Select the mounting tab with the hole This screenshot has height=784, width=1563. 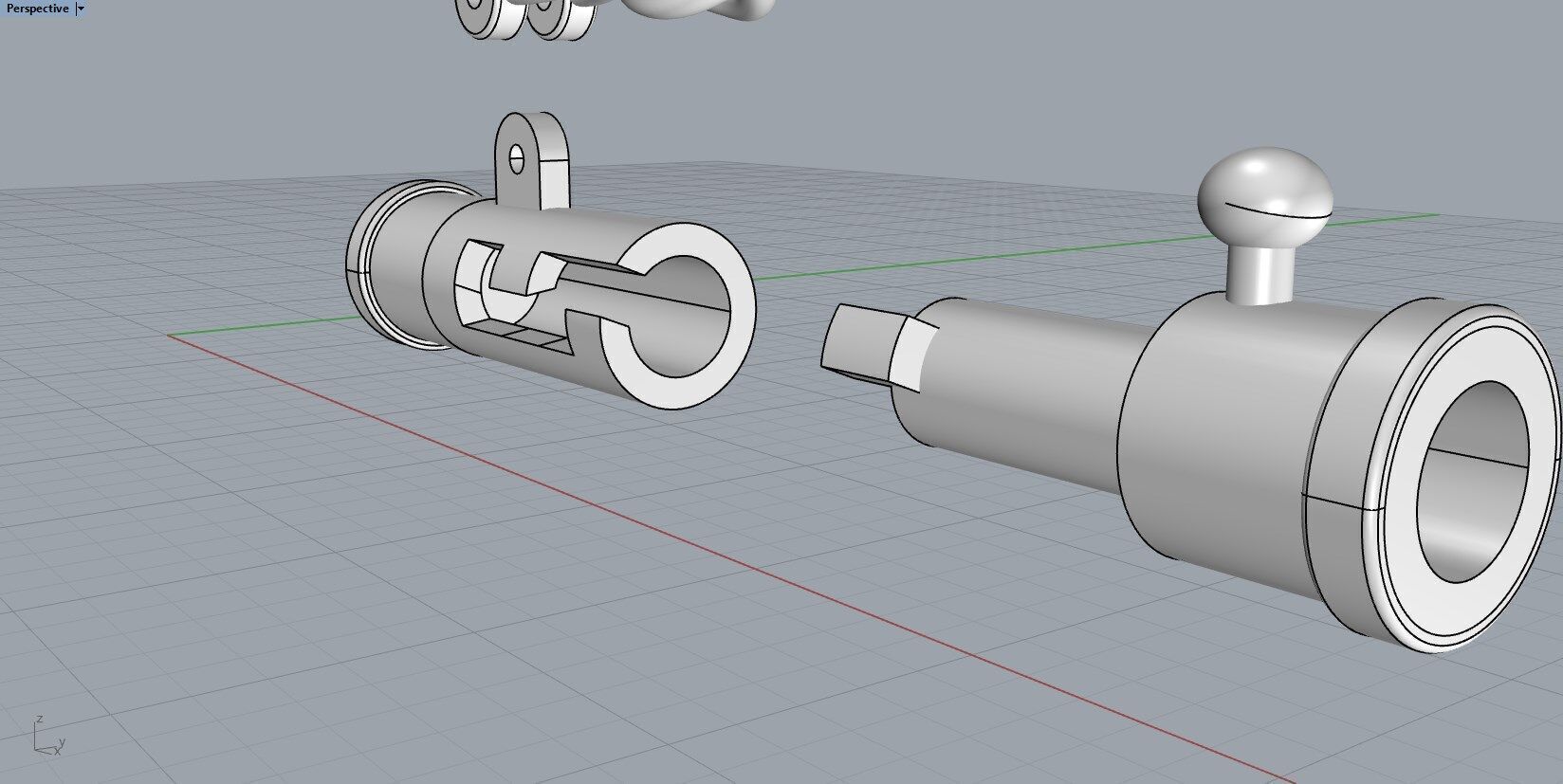coord(532,160)
